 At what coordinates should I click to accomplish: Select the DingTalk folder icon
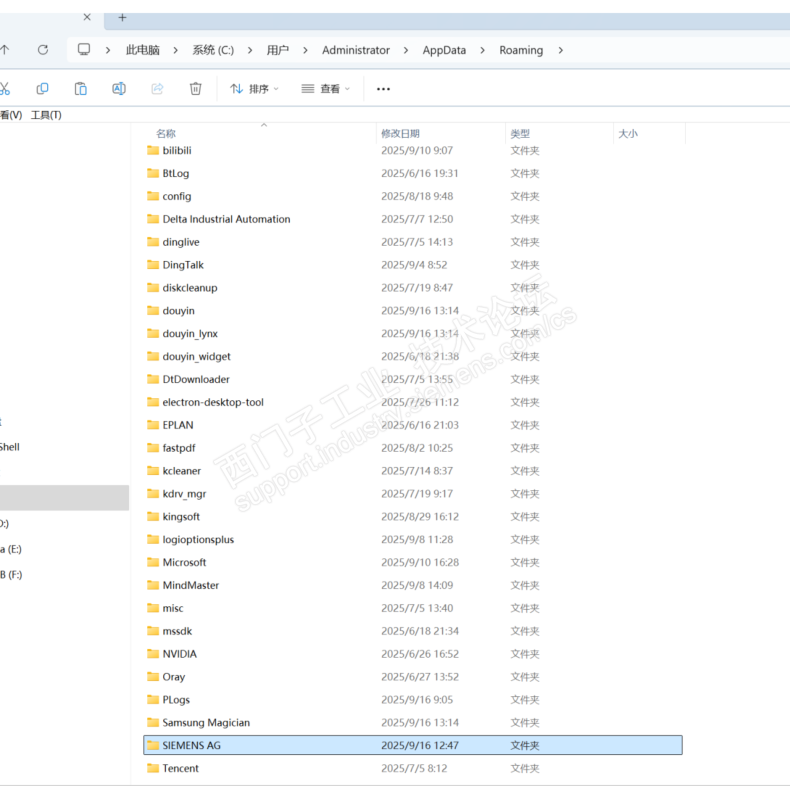coord(153,265)
